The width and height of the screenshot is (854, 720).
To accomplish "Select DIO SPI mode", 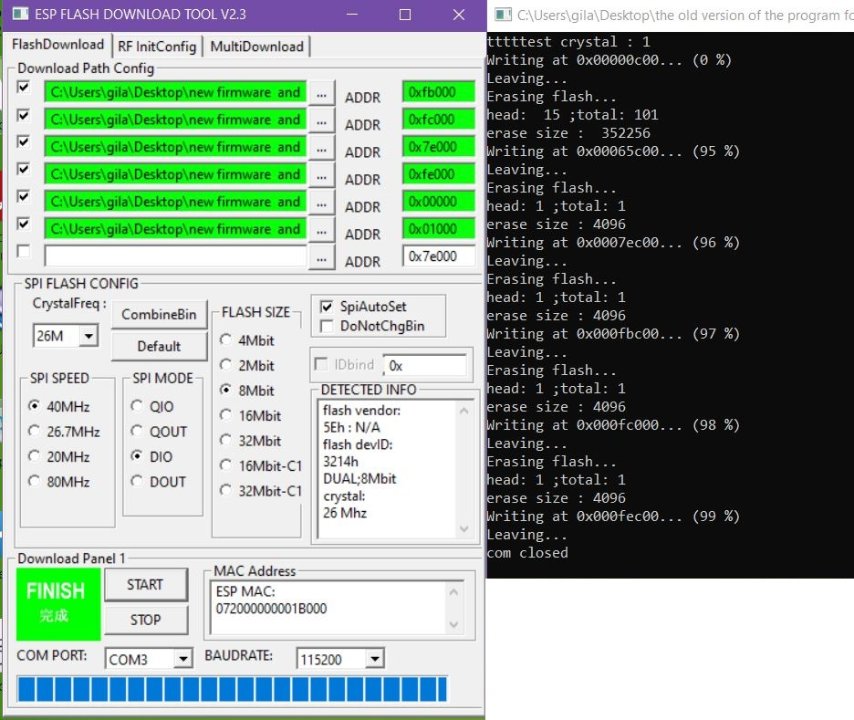I will click(152, 456).
